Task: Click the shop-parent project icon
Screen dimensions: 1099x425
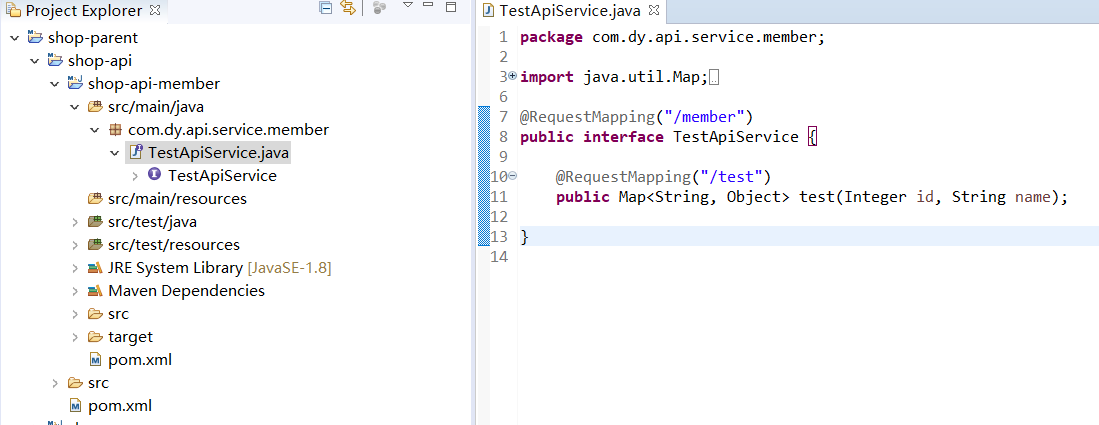Action: pos(35,37)
